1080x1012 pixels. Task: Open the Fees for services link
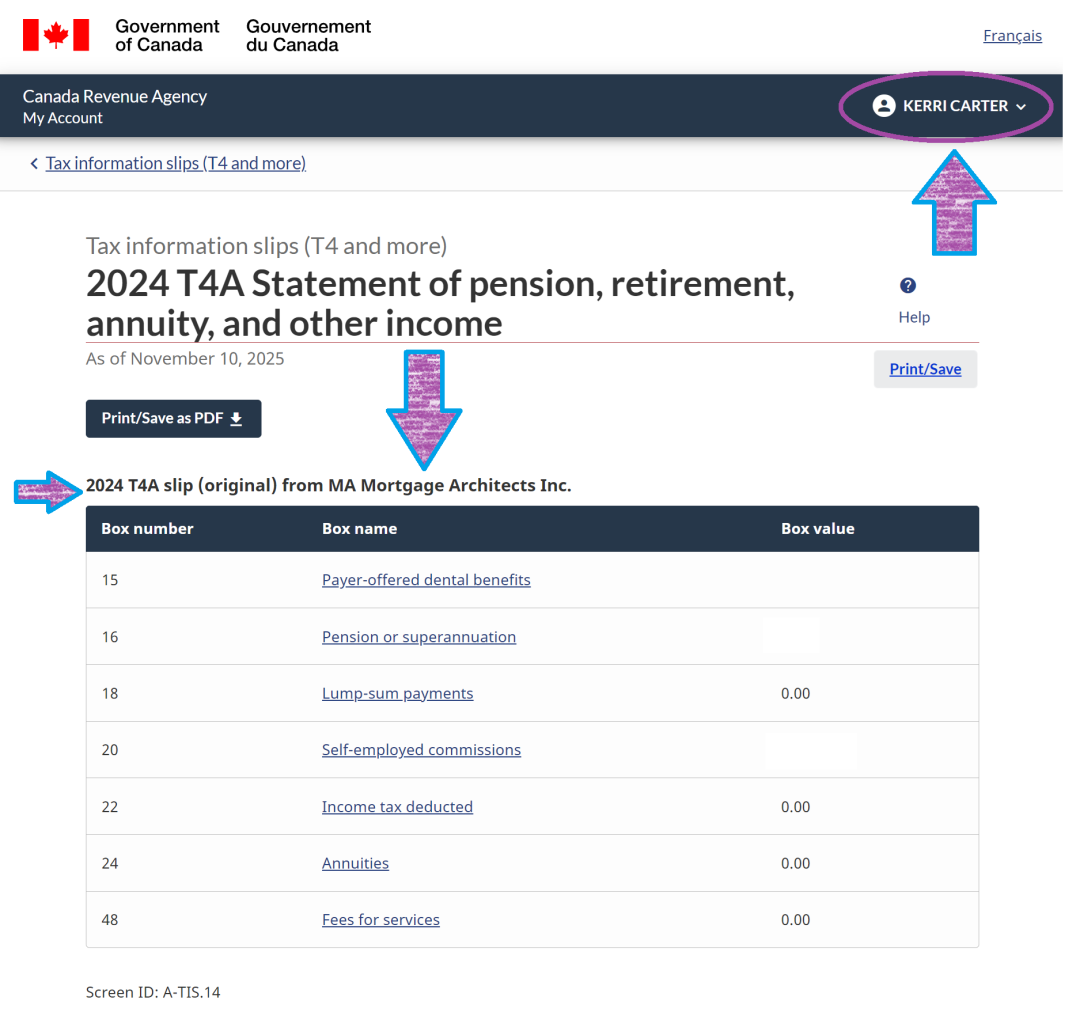tap(380, 920)
